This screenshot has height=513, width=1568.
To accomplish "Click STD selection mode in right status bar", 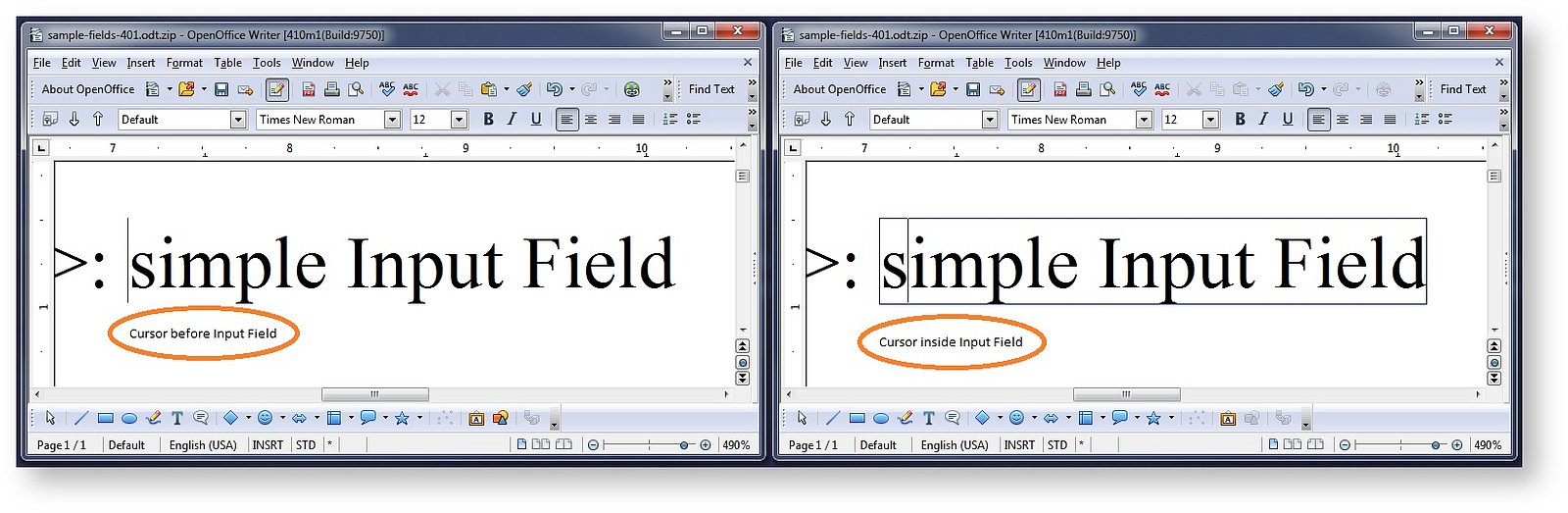I will [1057, 445].
